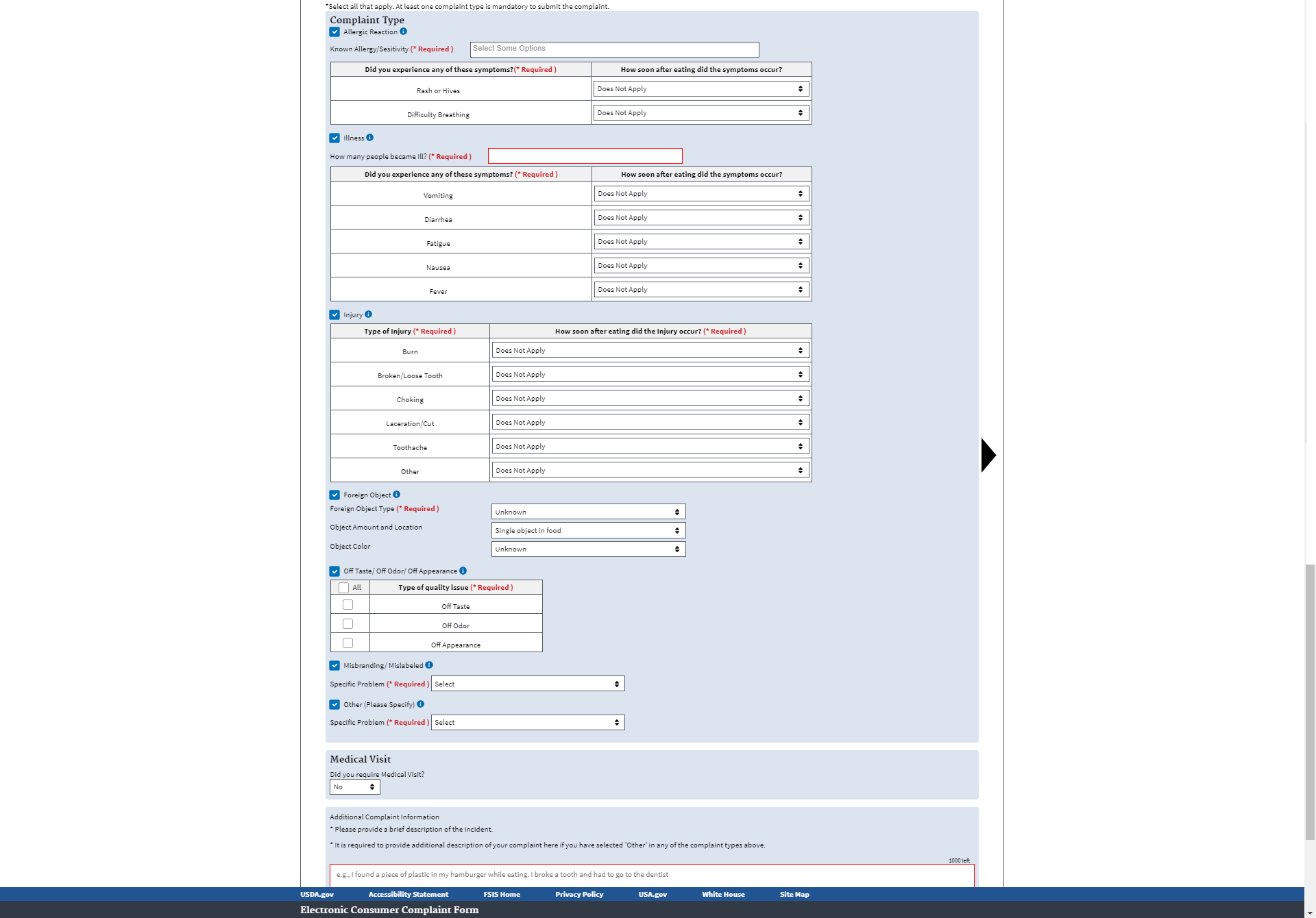Viewport: 1316px width, 918px height.
Task: Click info icon beside Illness label
Action: [369, 138]
